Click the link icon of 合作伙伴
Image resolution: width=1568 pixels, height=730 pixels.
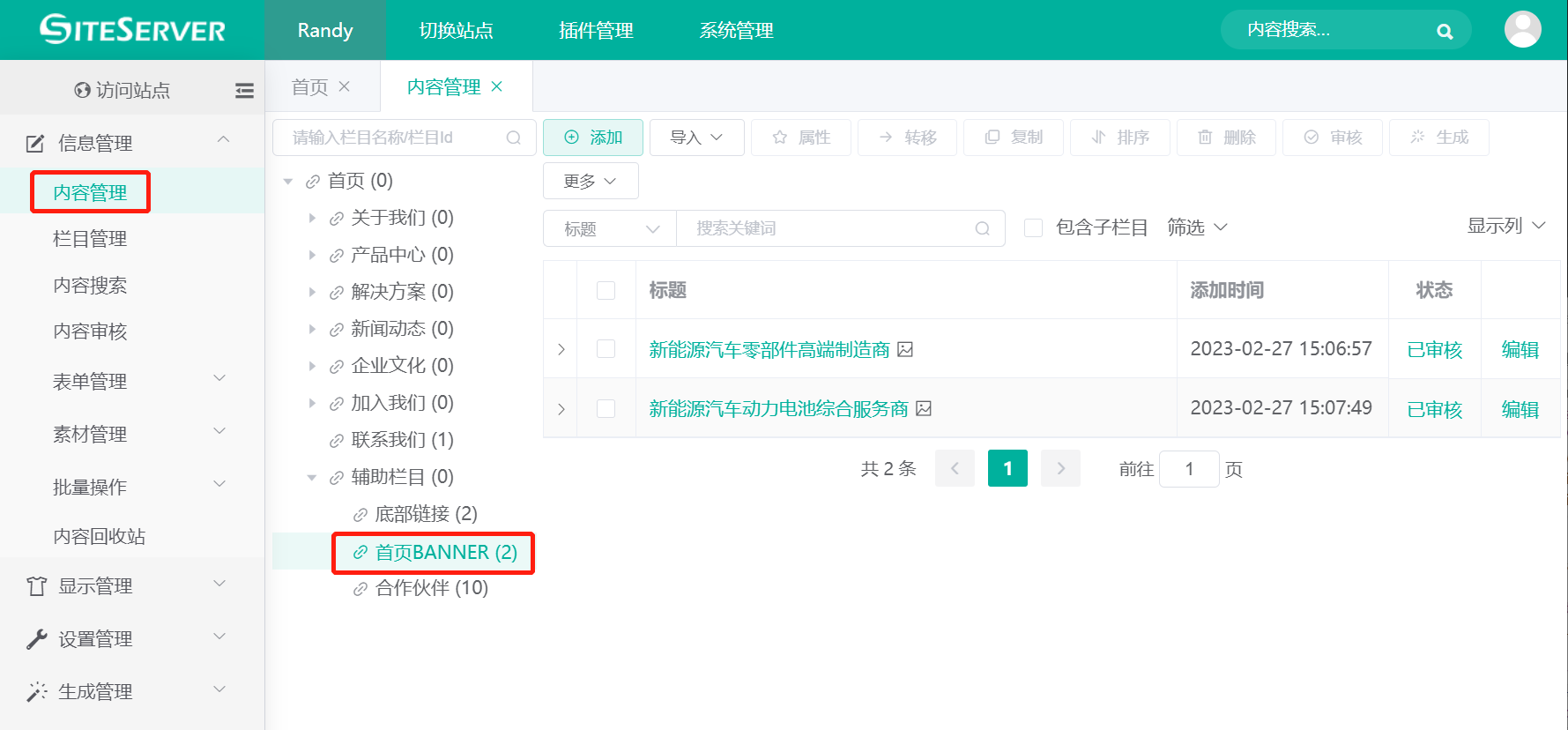(x=360, y=589)
